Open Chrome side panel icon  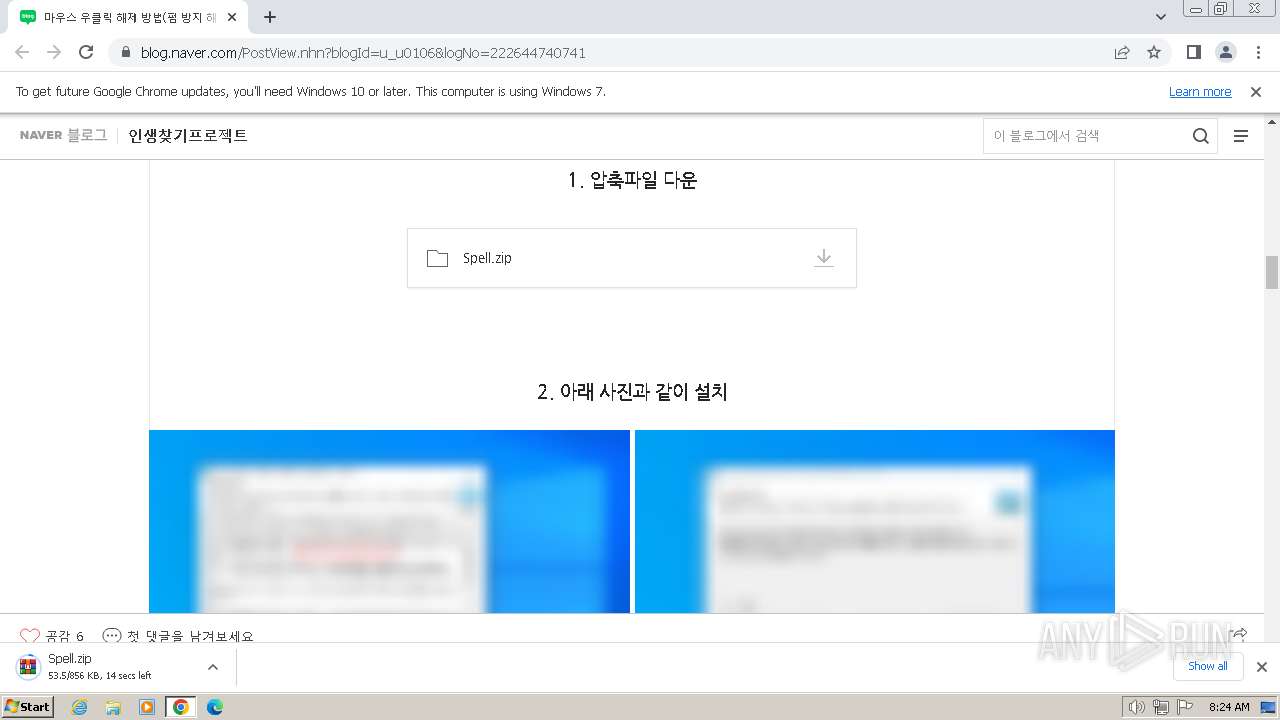[x=1193, y=52]
